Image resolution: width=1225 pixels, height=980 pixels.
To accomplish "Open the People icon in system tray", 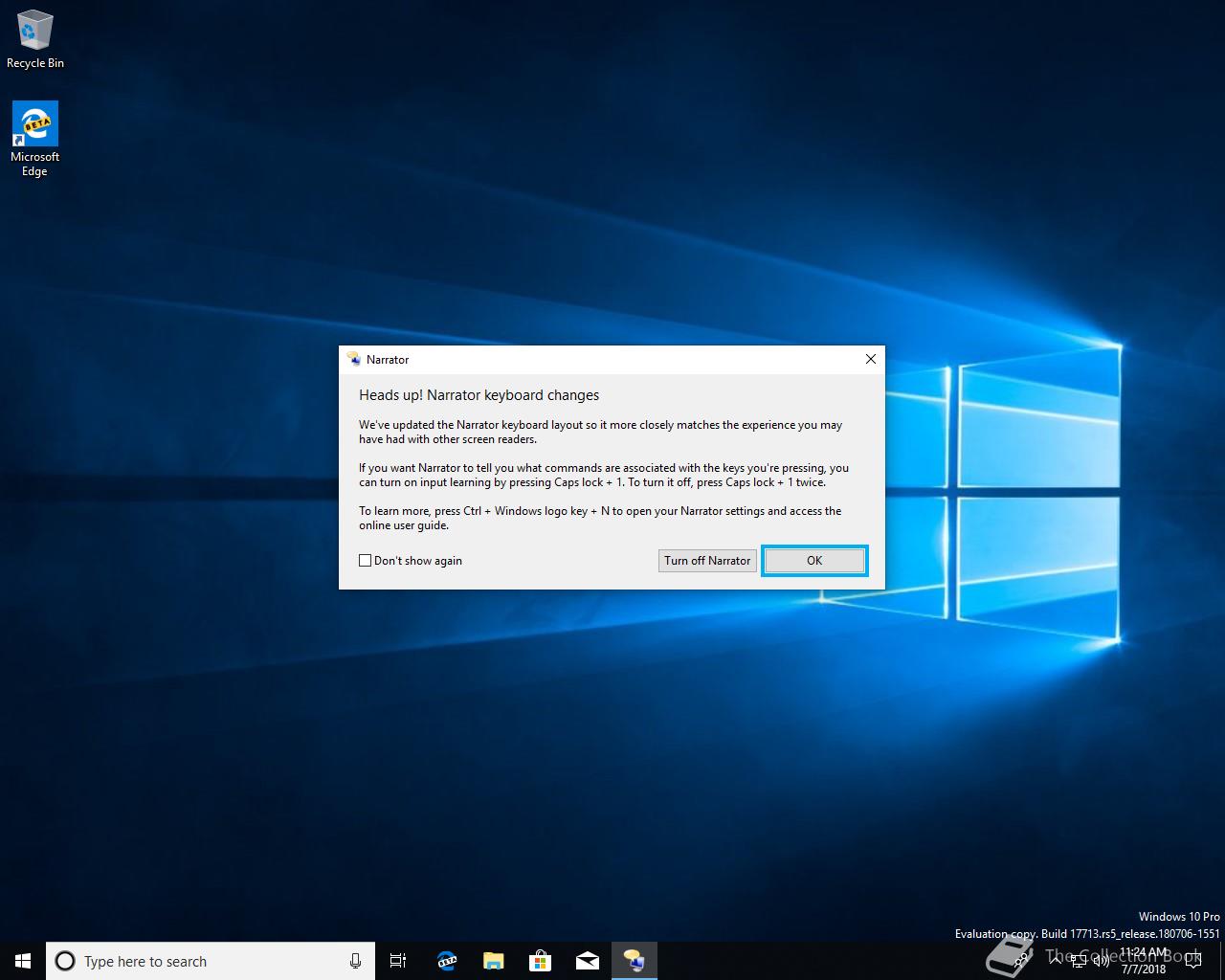I will point(1021,961).
